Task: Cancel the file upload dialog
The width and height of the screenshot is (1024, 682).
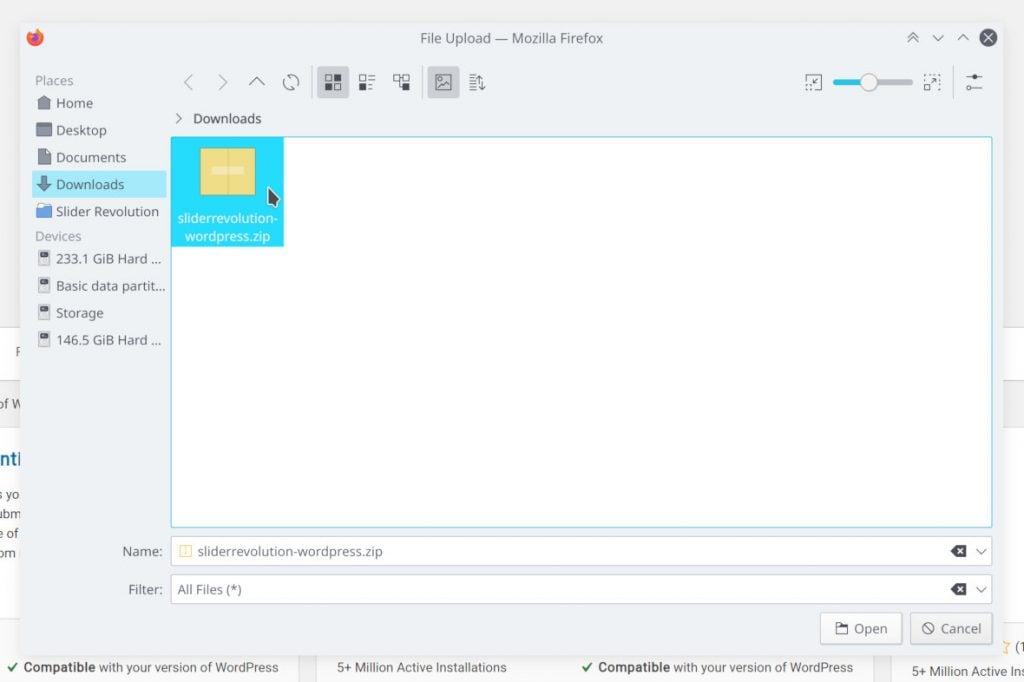Action: 951,629
